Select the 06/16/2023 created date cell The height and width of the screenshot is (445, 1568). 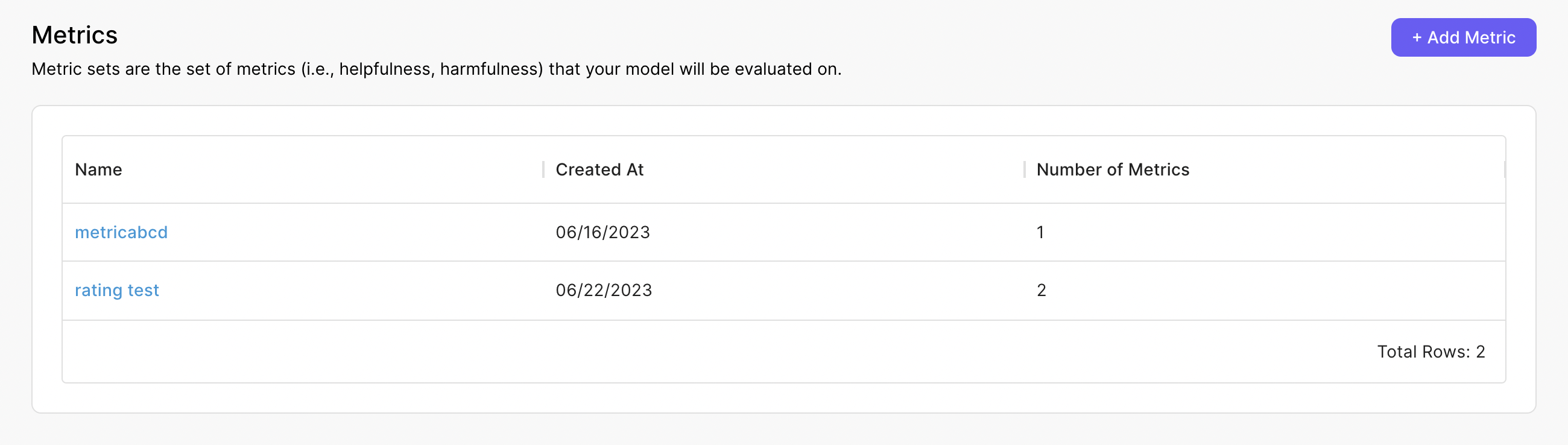602,232
